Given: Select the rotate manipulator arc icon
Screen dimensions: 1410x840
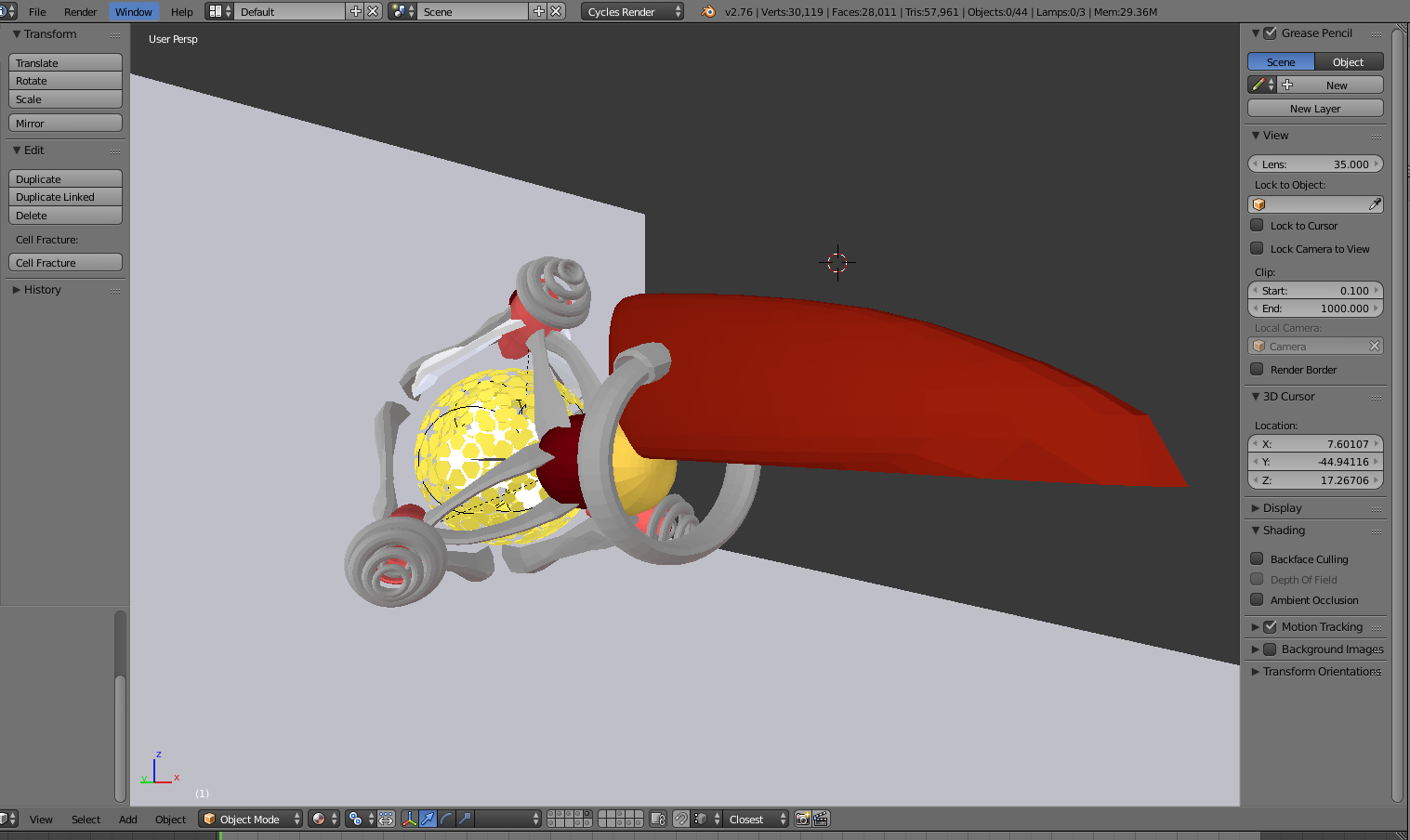Looking at the screenshot, I should (446, 819).
